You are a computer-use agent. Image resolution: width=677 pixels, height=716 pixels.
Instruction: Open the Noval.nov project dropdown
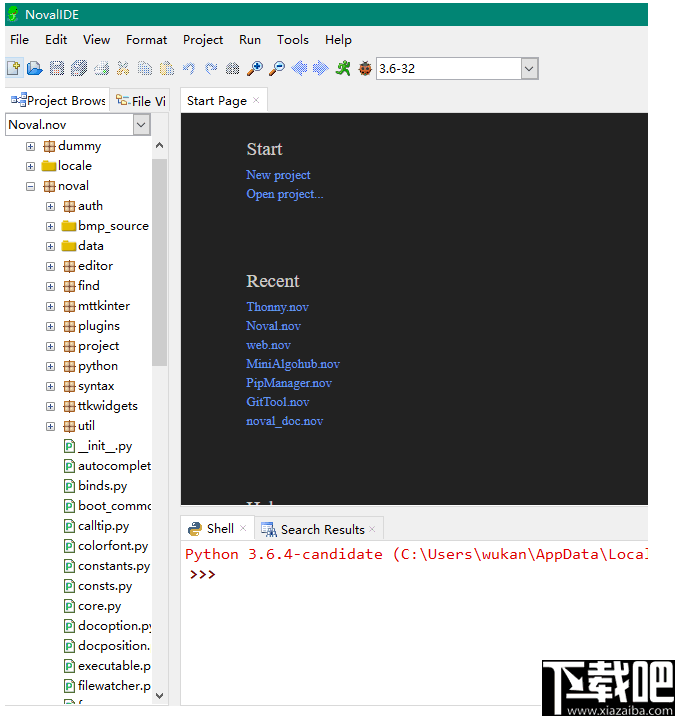click(x=142, y=125)
